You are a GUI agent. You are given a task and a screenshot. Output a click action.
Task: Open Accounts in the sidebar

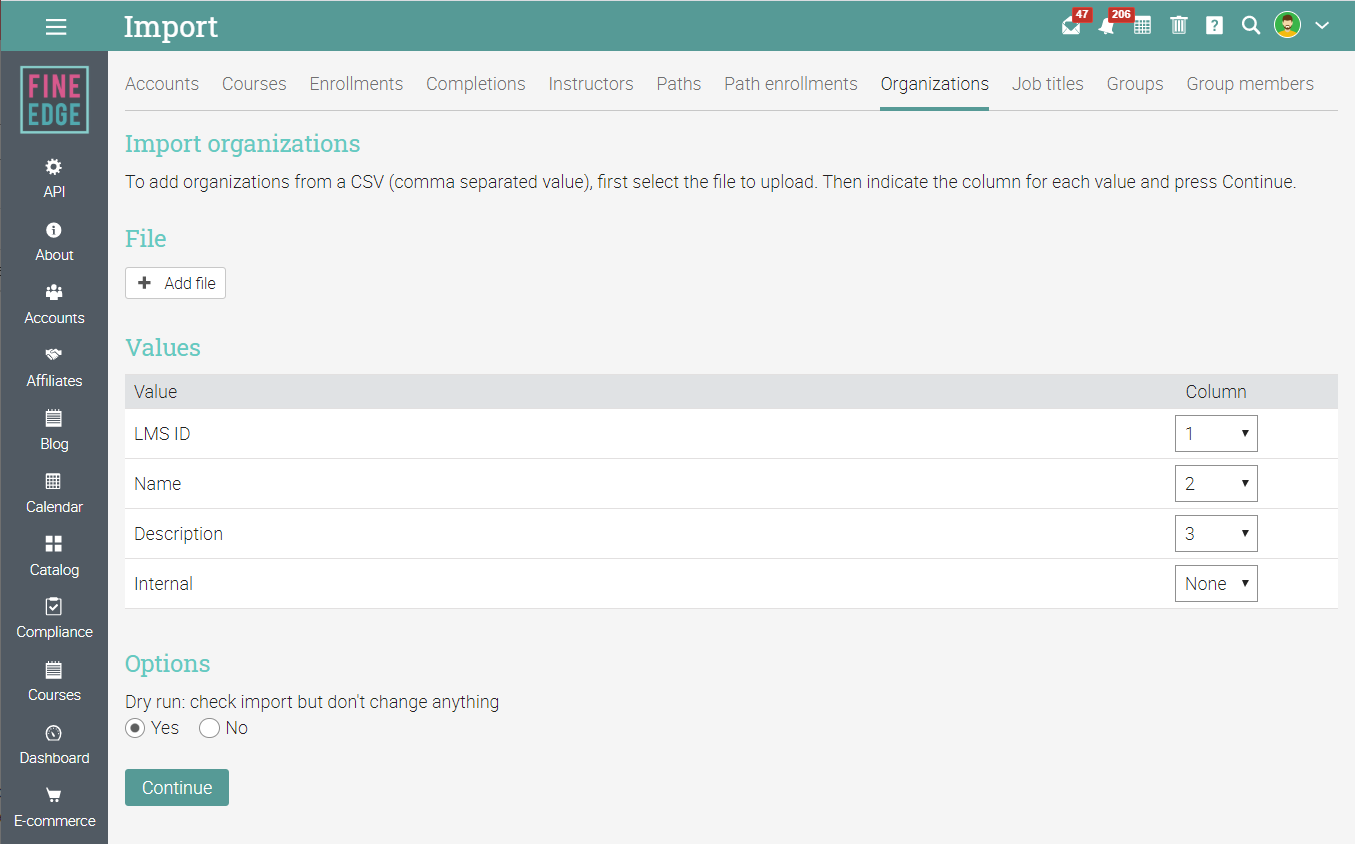coord(54,304)
